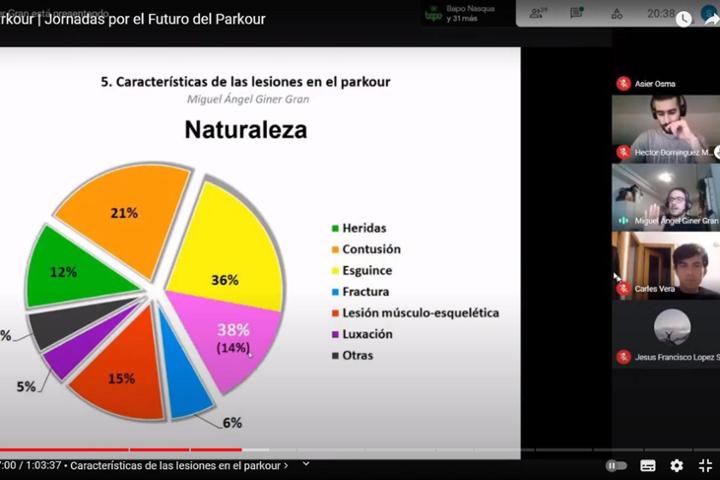The width and height of the screenshot is (720, 480).
Task: Open the meeting chat icon
Action: tap(577, 13)
